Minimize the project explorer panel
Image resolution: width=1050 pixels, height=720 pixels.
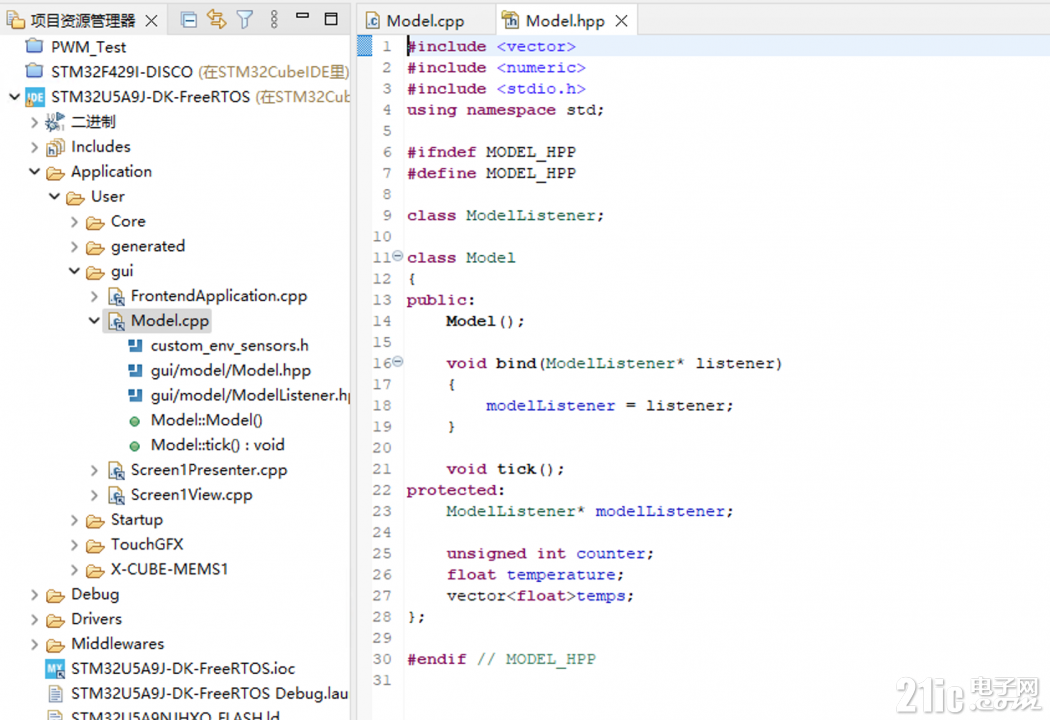pyautogui.click(x=303, y=16)
